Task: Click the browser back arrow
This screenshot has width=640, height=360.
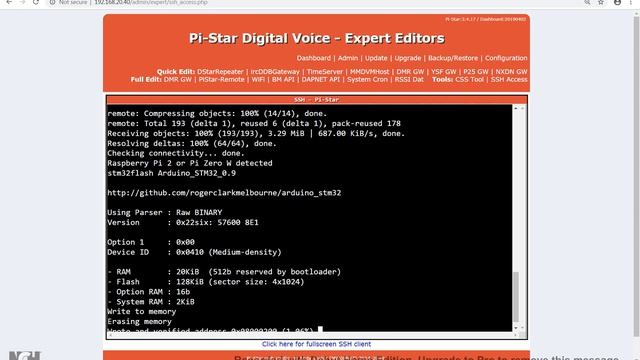Action: click(x=9, y=2)
